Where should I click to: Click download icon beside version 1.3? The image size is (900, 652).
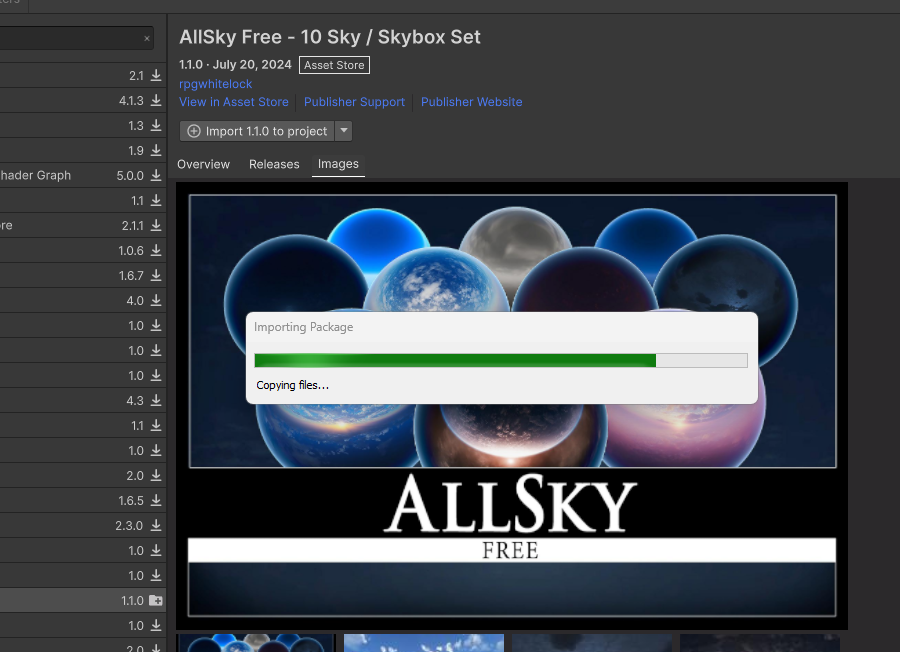point(156,126)
